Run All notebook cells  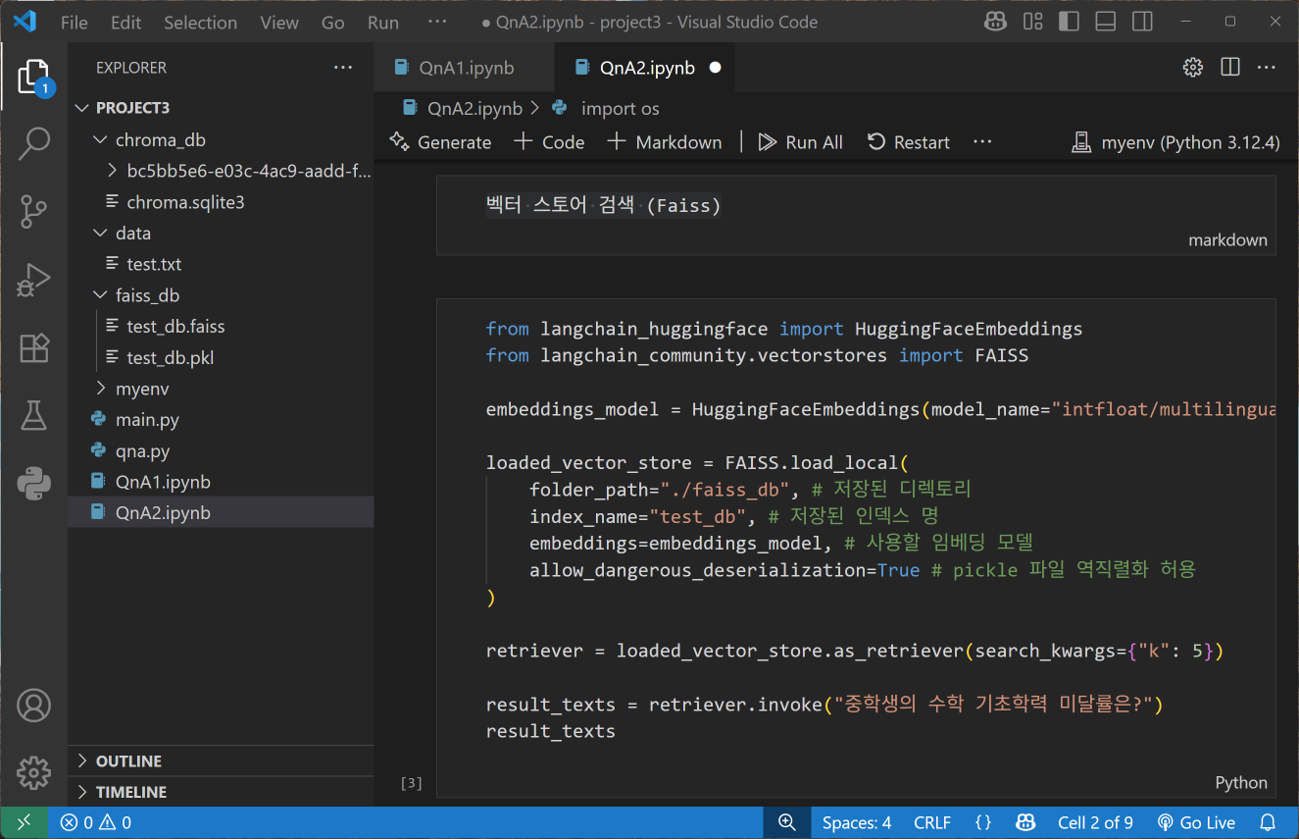click(x=800, y=142)
